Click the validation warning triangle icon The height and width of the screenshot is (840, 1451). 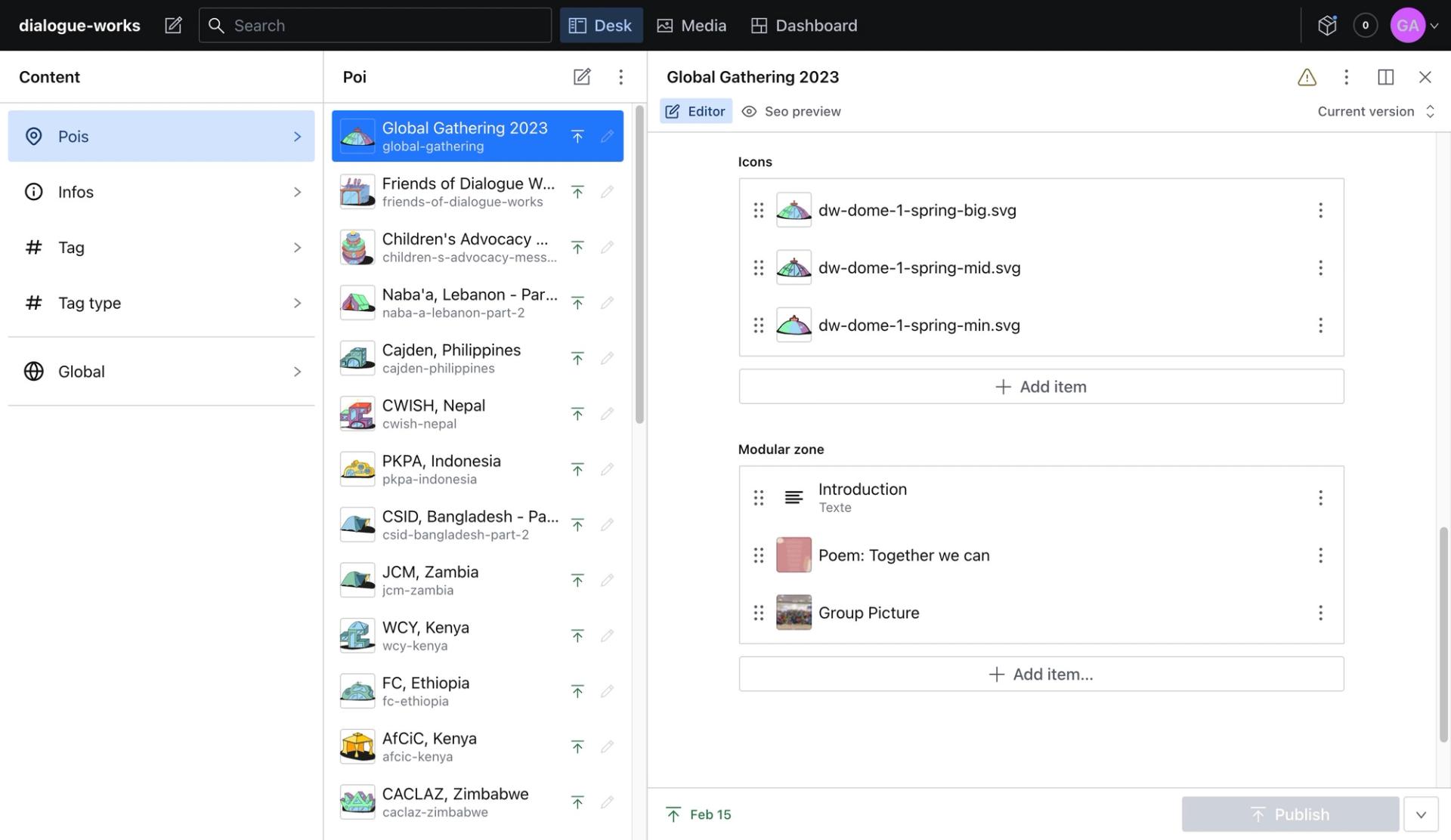(x=1307, y=77)
